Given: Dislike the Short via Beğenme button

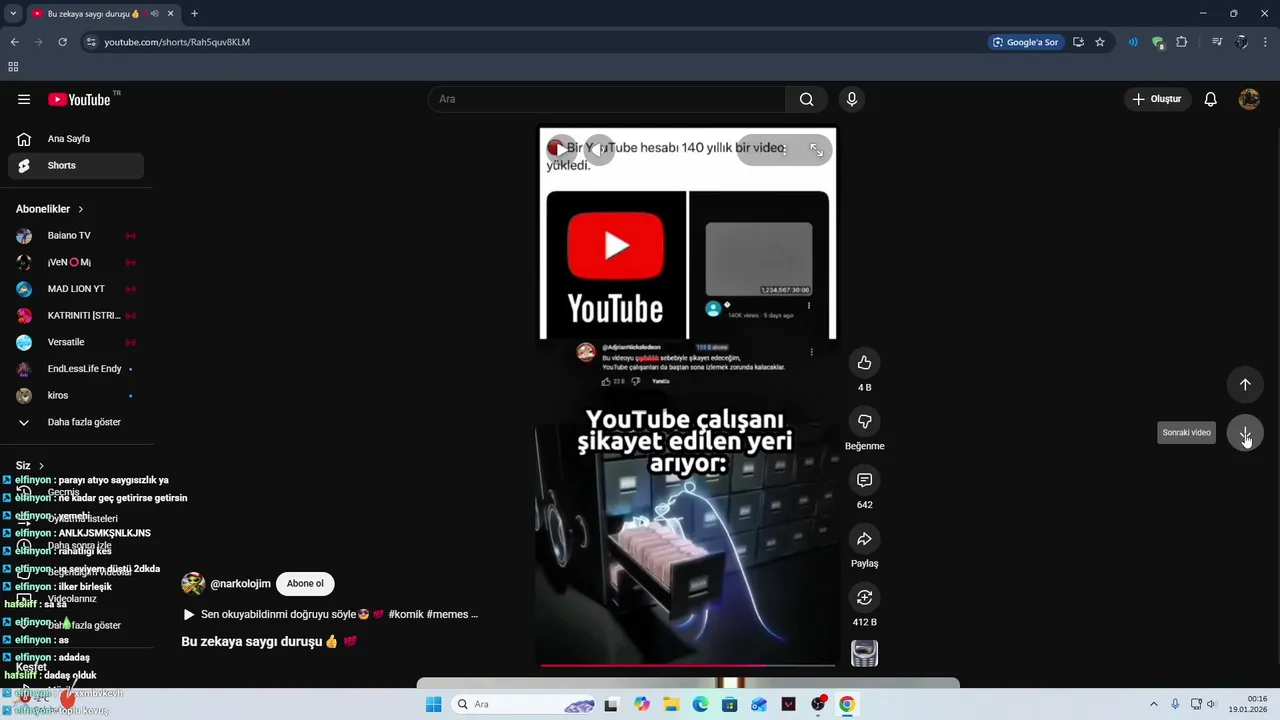Looking at the screenshot, I should tap(864, 421).
